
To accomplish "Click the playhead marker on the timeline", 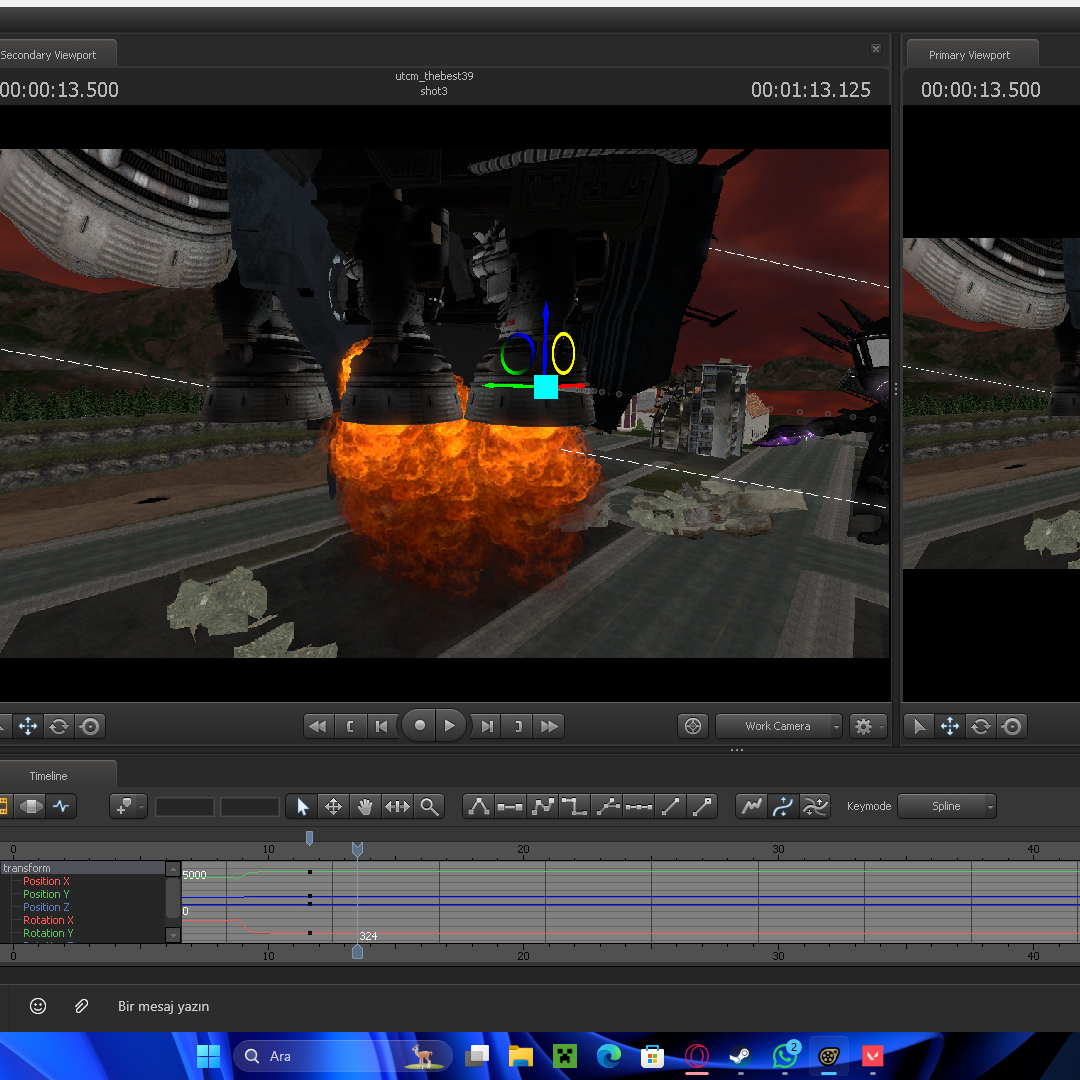I will (357, 849).
